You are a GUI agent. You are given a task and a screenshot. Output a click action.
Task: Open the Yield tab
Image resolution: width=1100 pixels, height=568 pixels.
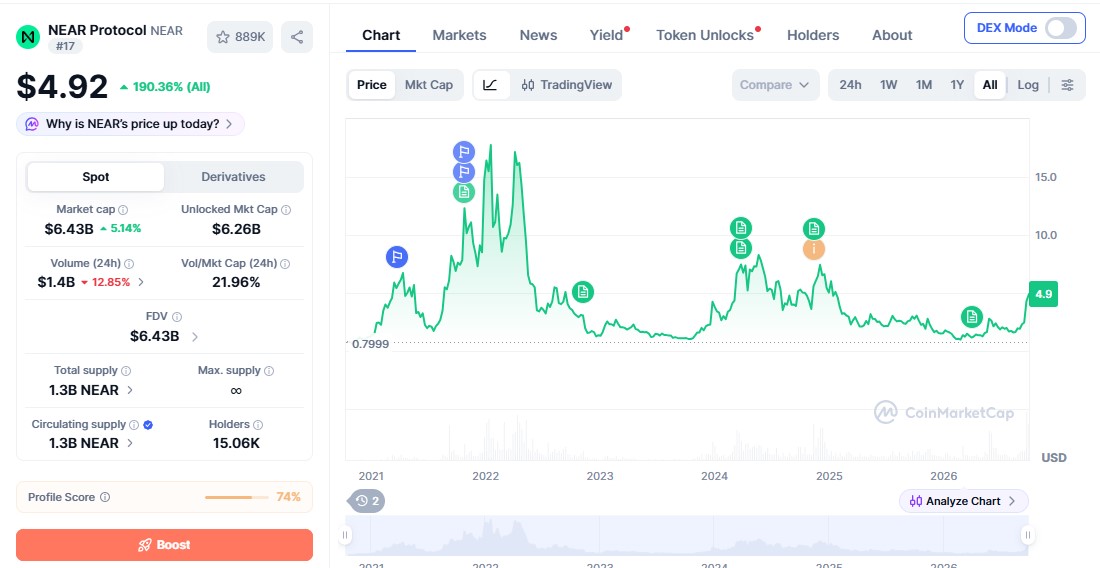(x=606, y=35)
